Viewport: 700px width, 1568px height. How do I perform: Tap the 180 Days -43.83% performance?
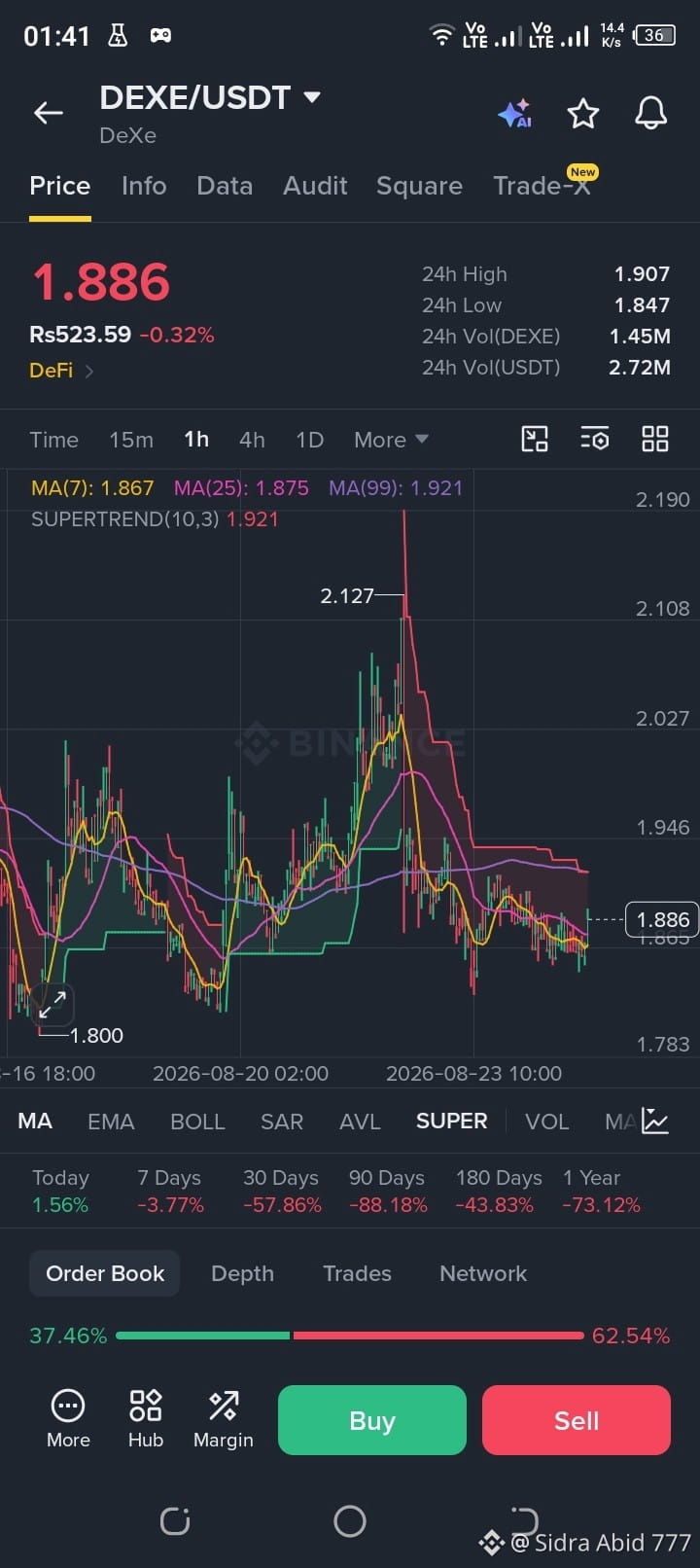coord(499,1192)
